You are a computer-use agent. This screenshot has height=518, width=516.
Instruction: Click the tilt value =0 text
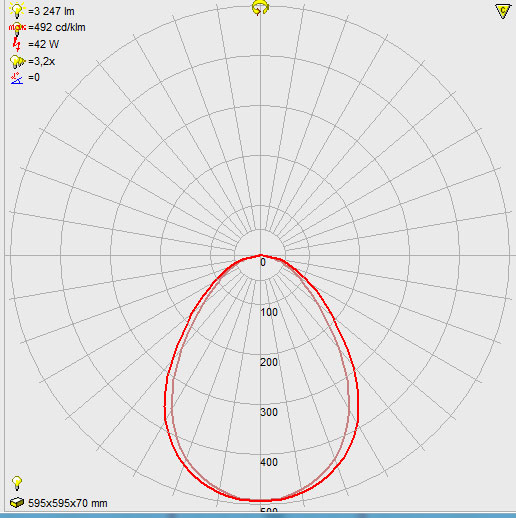pos(34,77)
